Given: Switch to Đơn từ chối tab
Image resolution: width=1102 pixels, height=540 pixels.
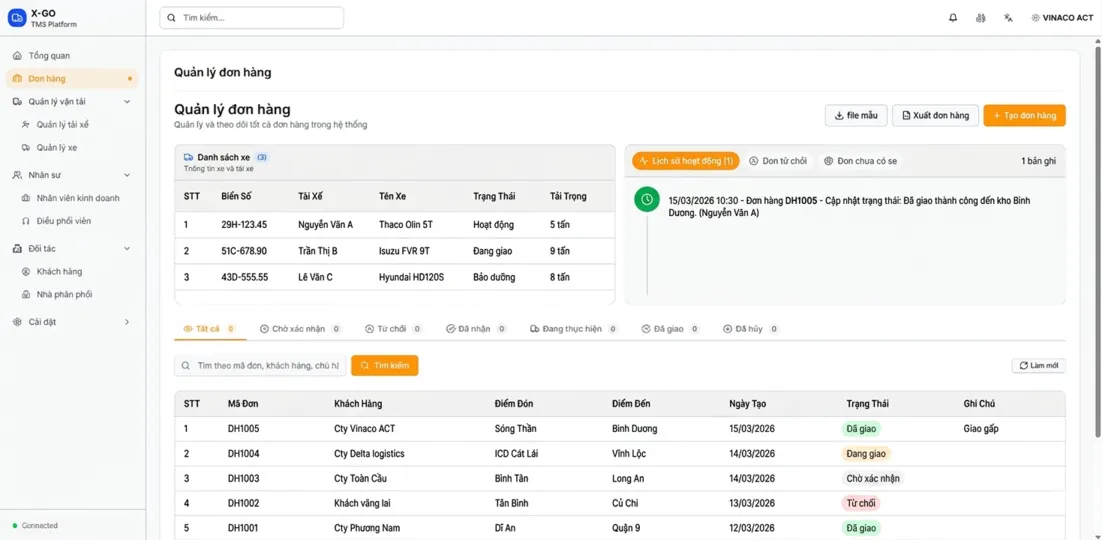Looking at the screenshot, I should tap(778, 161).
